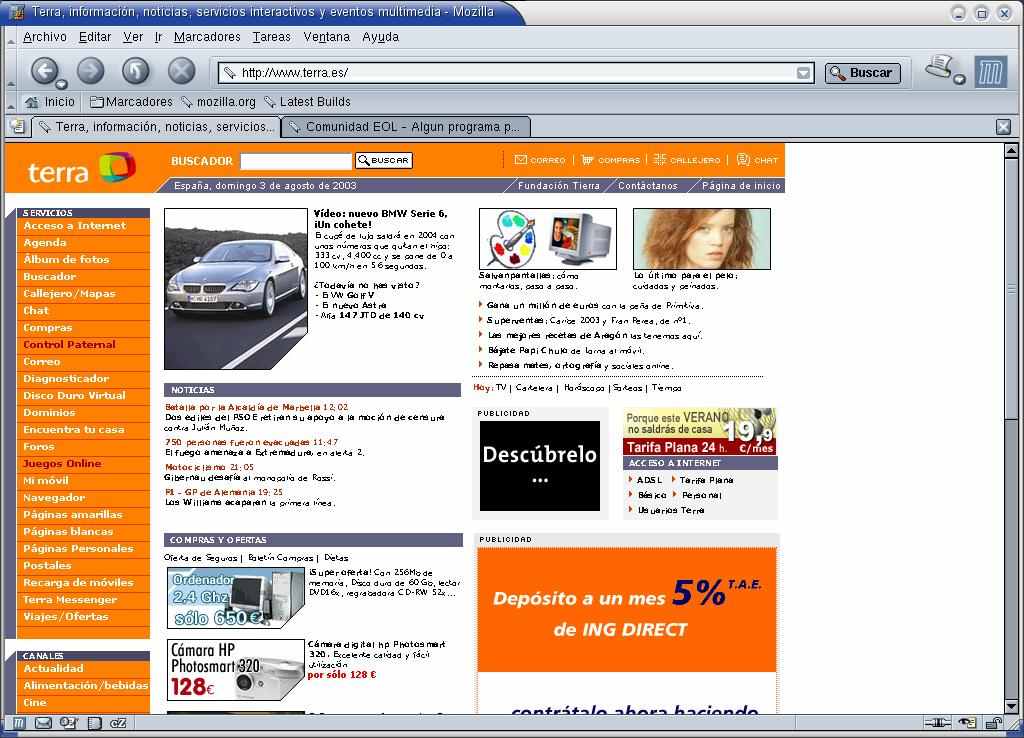Reload the page with the Reload button
The width and height of the screenshot is (1024, 738).
click(x=136, y=71)
